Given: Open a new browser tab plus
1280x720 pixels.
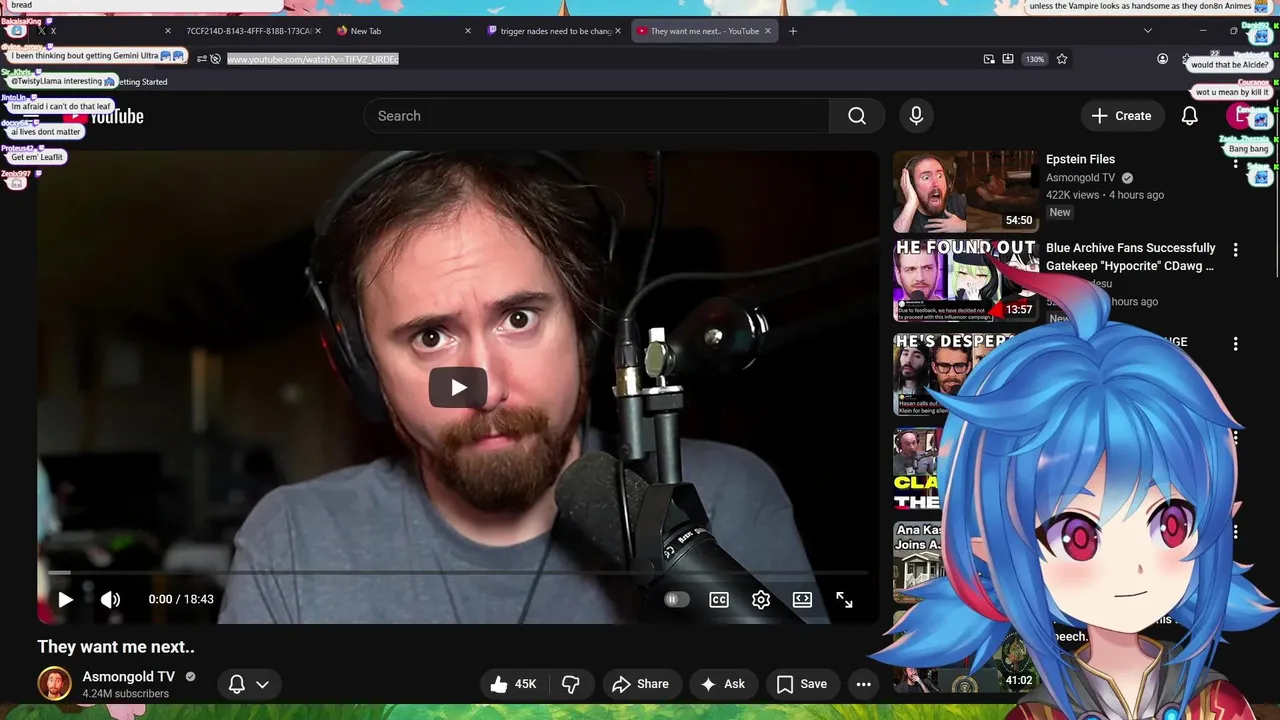Looking at the screenshot, I should coord(793,31).
